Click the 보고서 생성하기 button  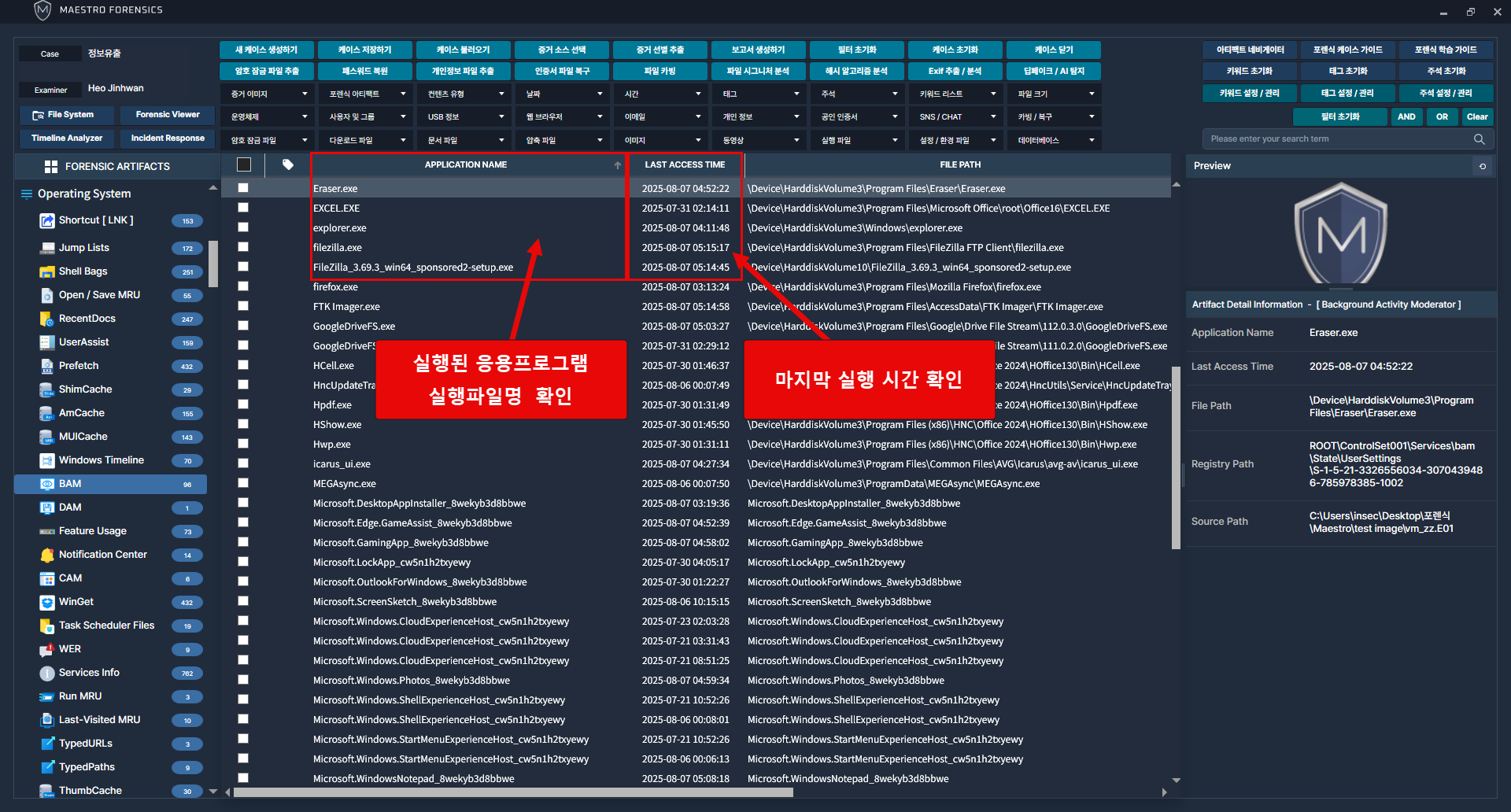[x=758, y=50]
